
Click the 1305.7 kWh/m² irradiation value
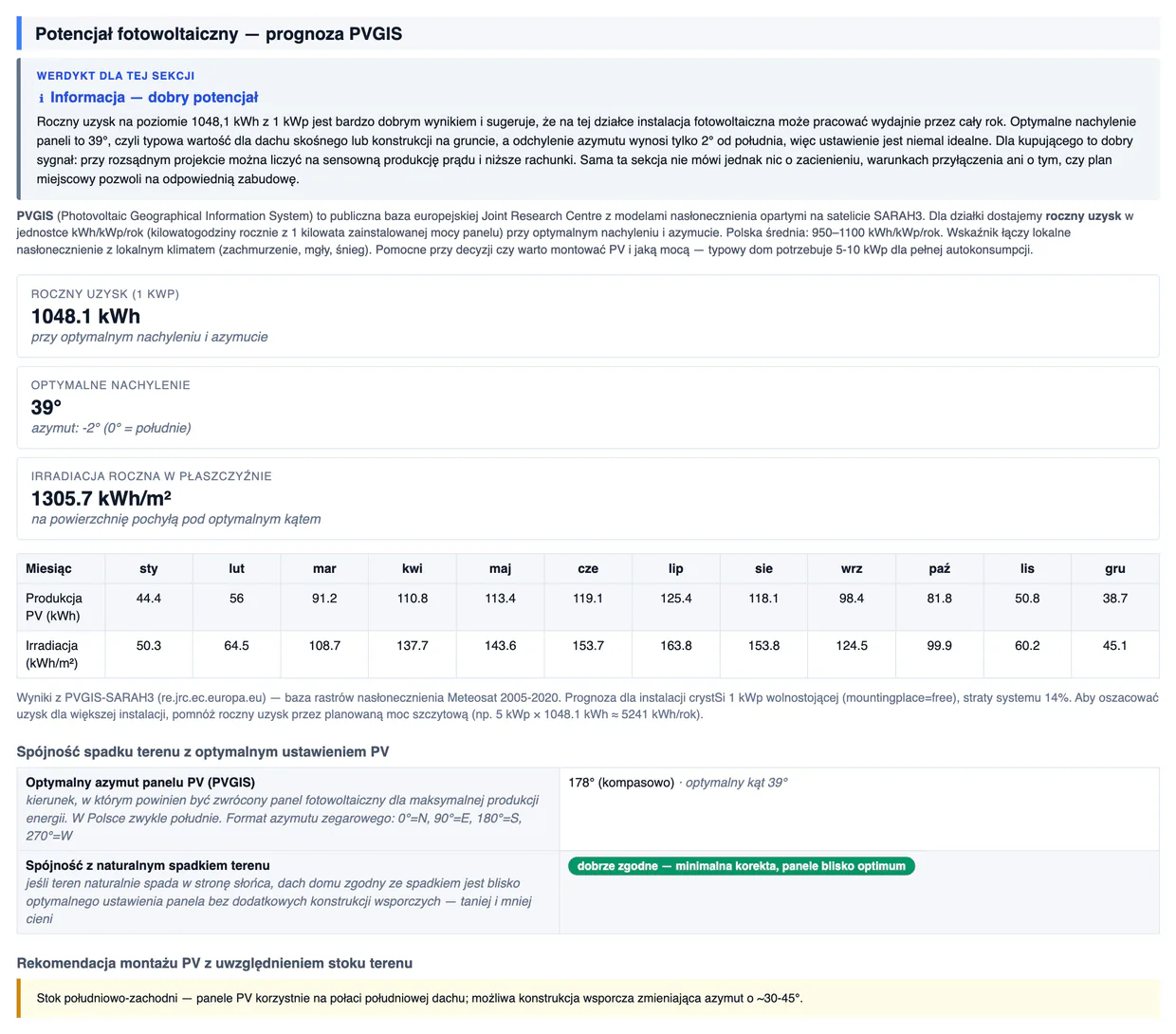pyautogui.click(x=101, y=498)
